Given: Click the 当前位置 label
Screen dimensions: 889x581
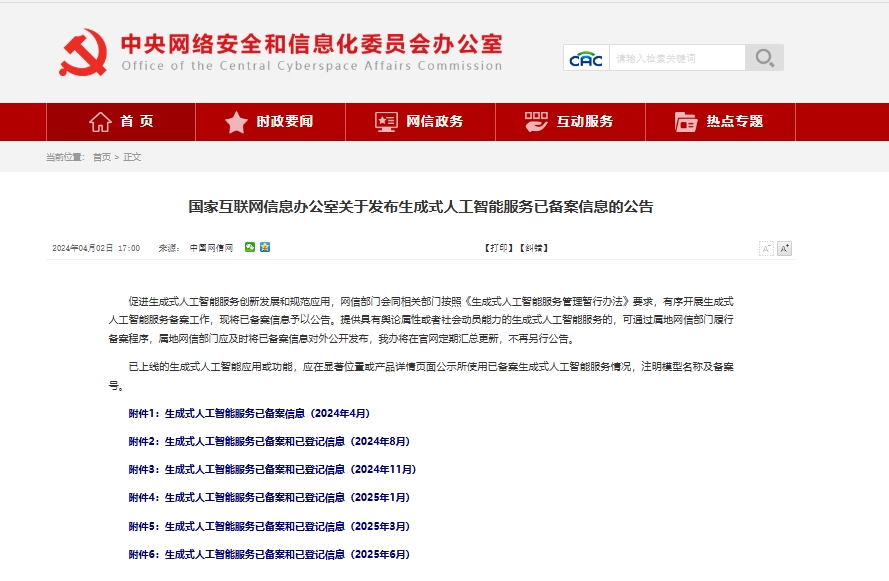Looking at the screenshot, I should point(65,157).
